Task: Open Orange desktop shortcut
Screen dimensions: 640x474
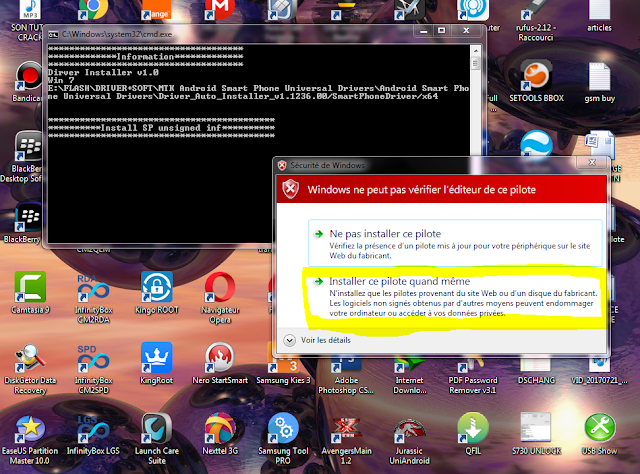Action: (157, 10)
